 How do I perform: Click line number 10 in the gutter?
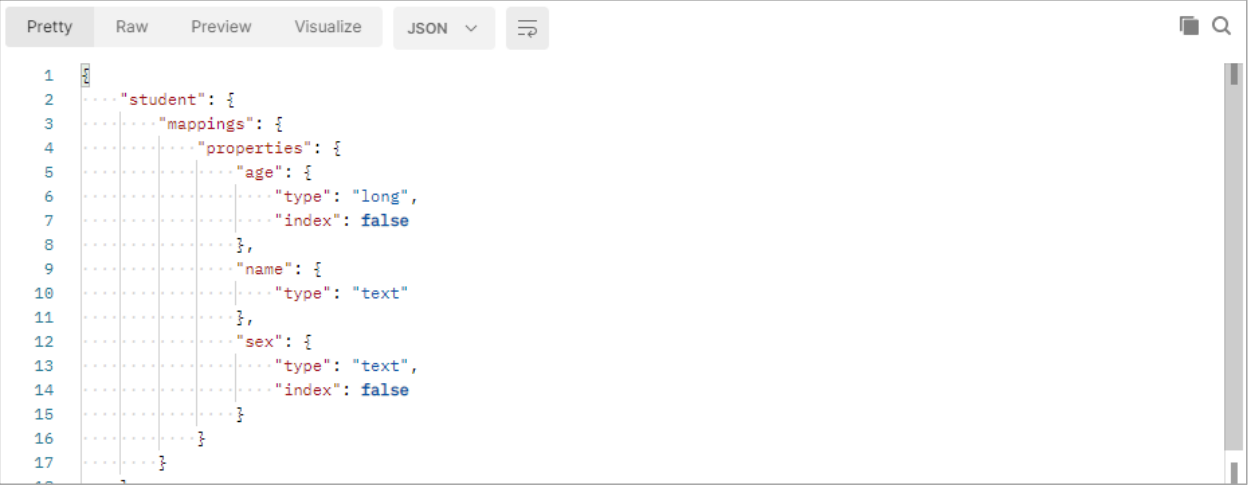pyautogui.click(x=43, y=293)
